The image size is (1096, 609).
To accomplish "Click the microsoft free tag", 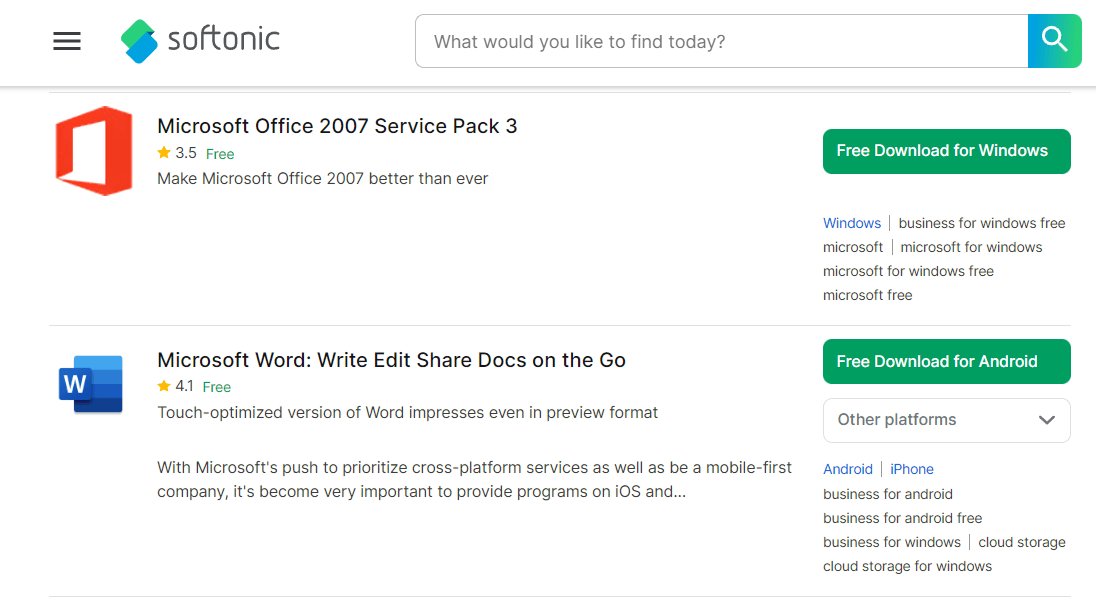I will pos(867,294).
